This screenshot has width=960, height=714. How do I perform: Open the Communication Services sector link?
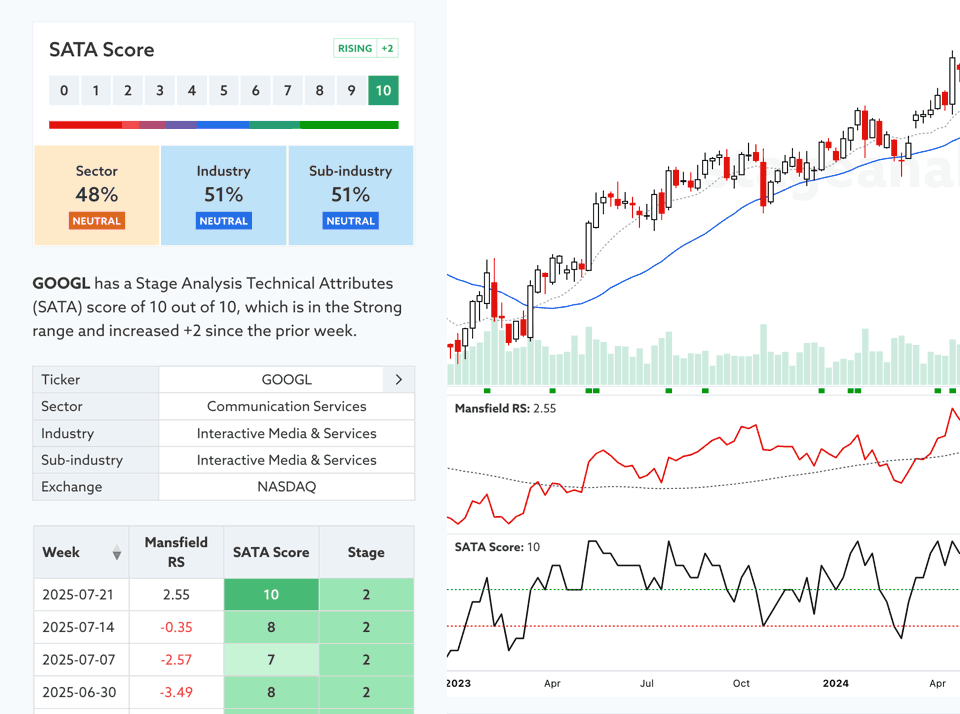point(286,407)
